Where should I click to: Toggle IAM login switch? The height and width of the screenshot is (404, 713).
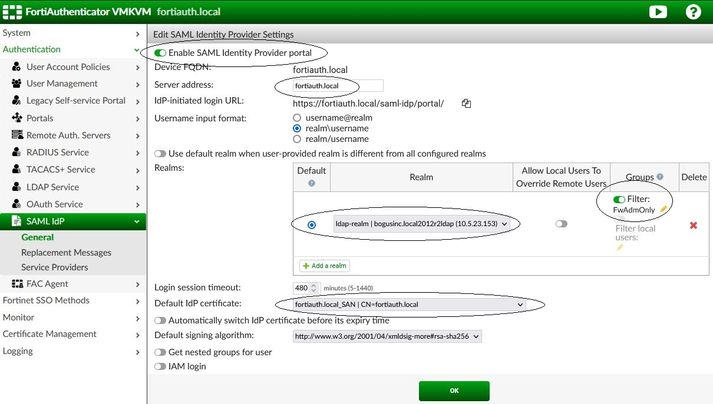[160, 366]
